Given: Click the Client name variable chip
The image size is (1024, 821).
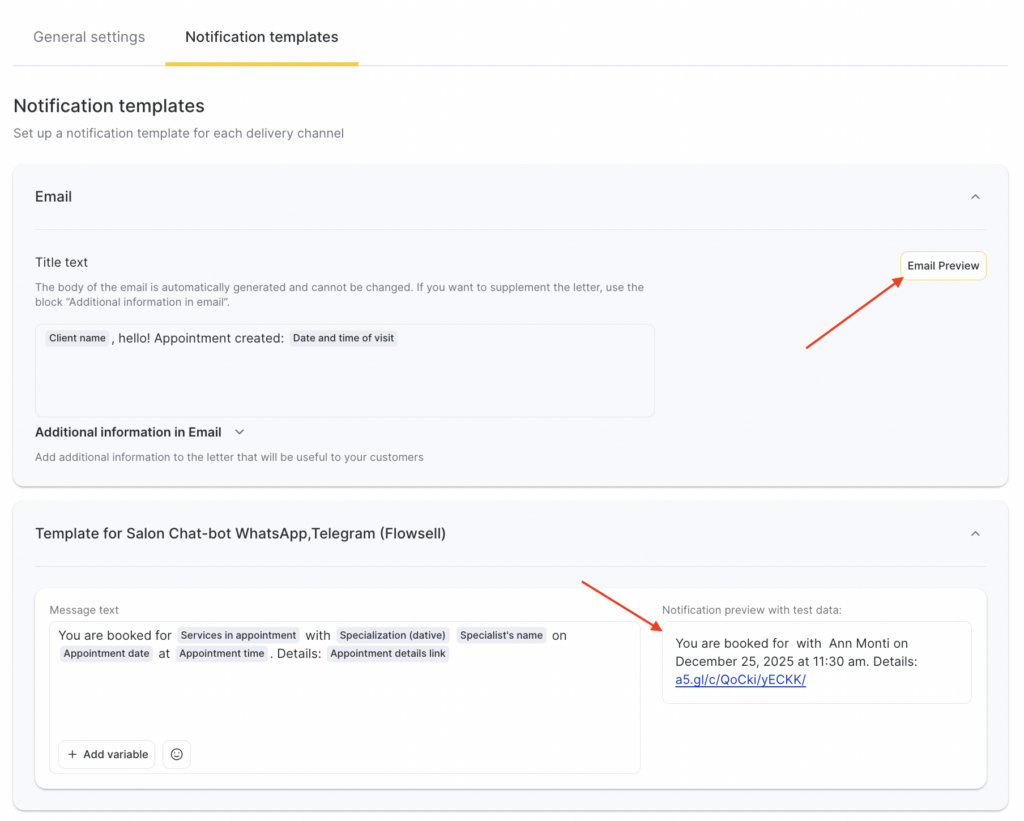Looking at the screenshot, I should pos(77,338).
